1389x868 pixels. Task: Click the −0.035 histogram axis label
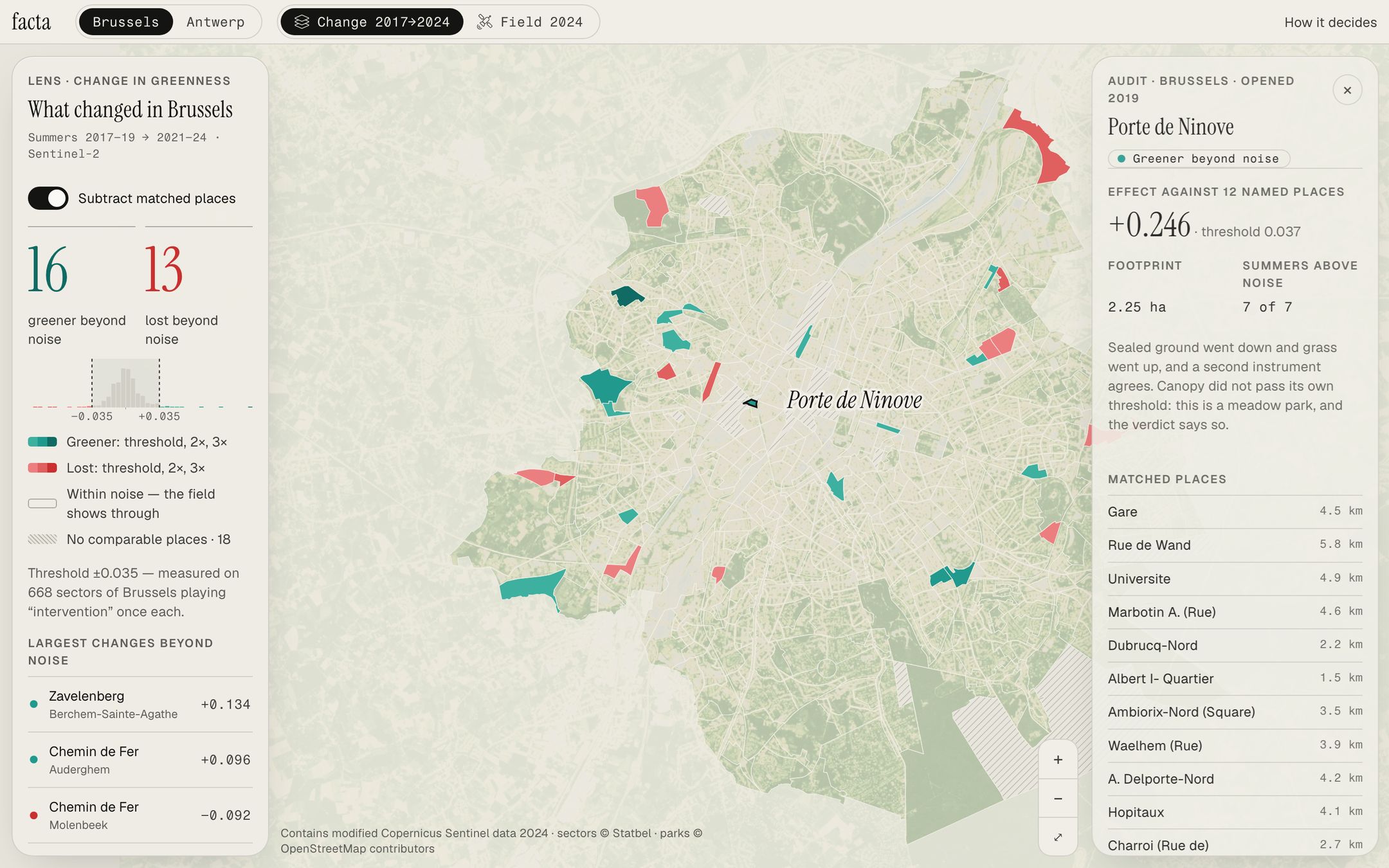tap(91, 417)
